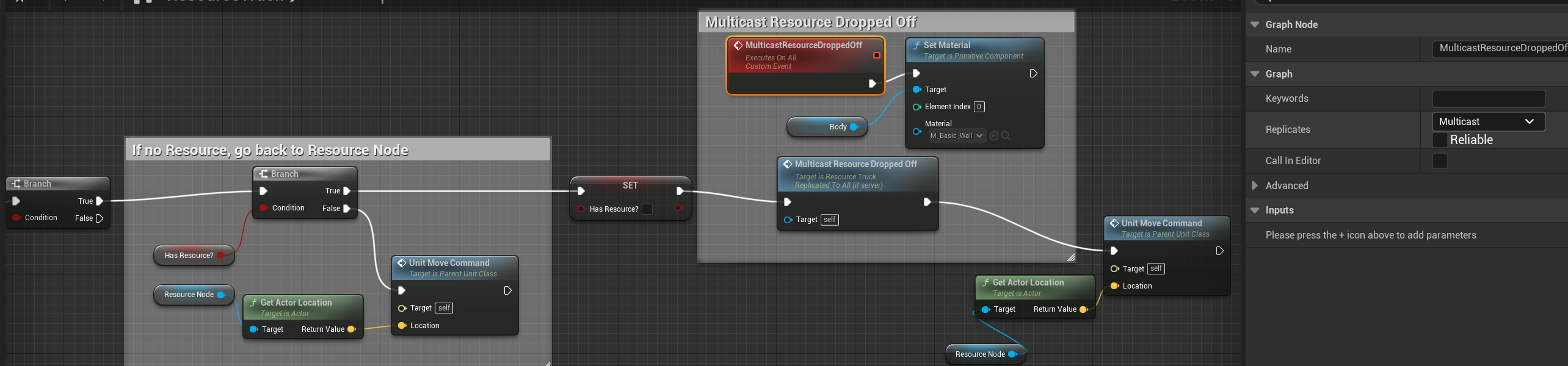Image resolution: width=1568 pixels, height=366 pixels.
Task: Click Target pin of Multicast Resource Dropped Off call
Action: tap(788, 220)
